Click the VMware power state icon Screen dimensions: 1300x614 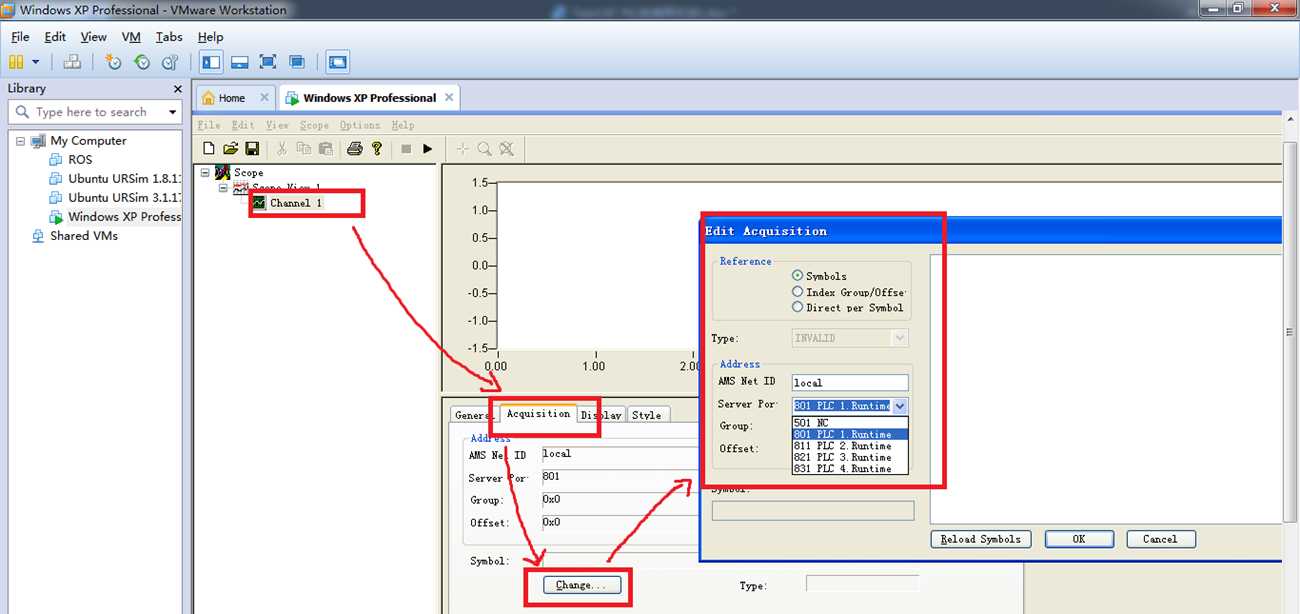[x=16, y=62]
